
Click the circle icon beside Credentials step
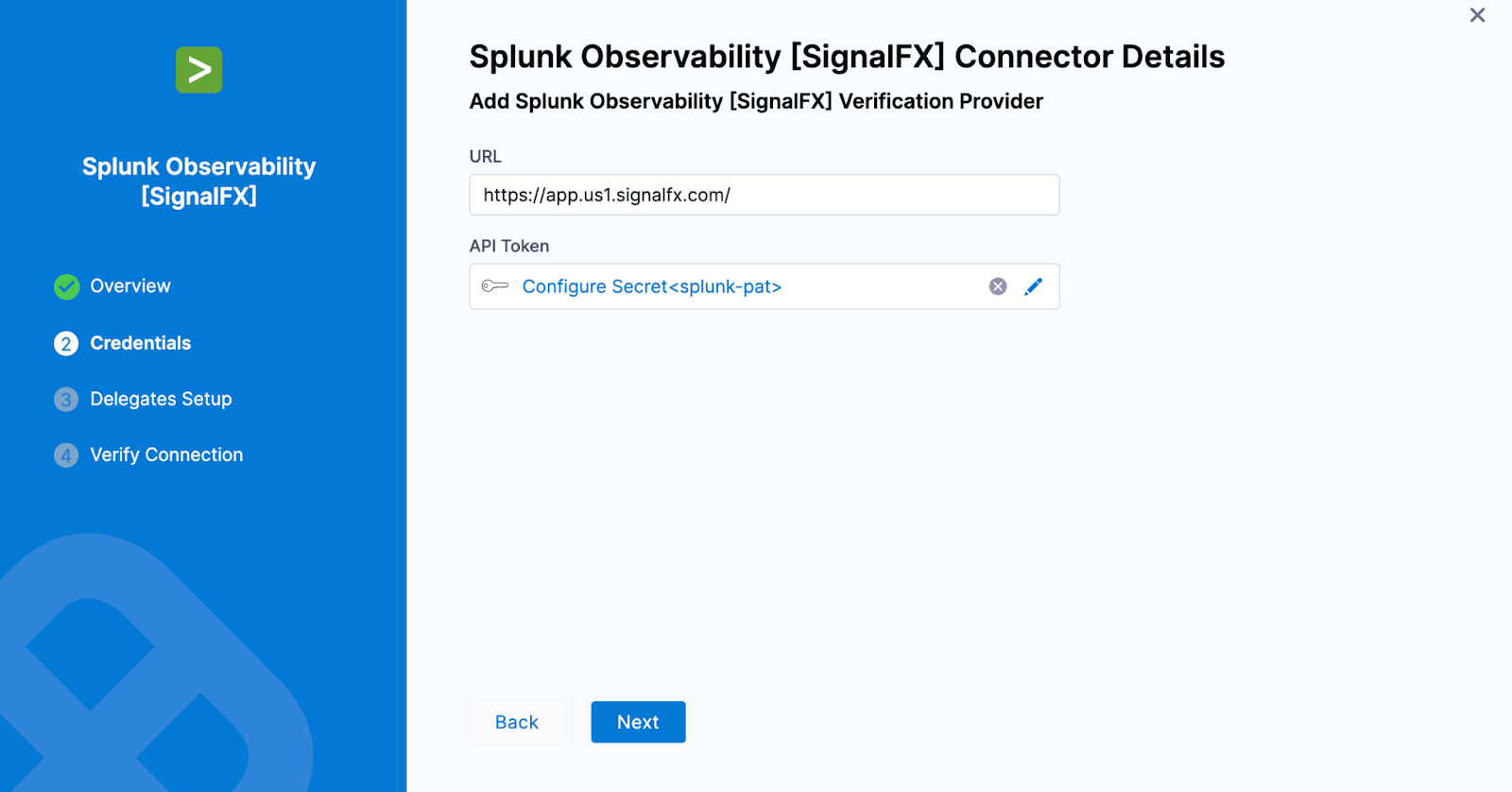(x=65, y=343)
